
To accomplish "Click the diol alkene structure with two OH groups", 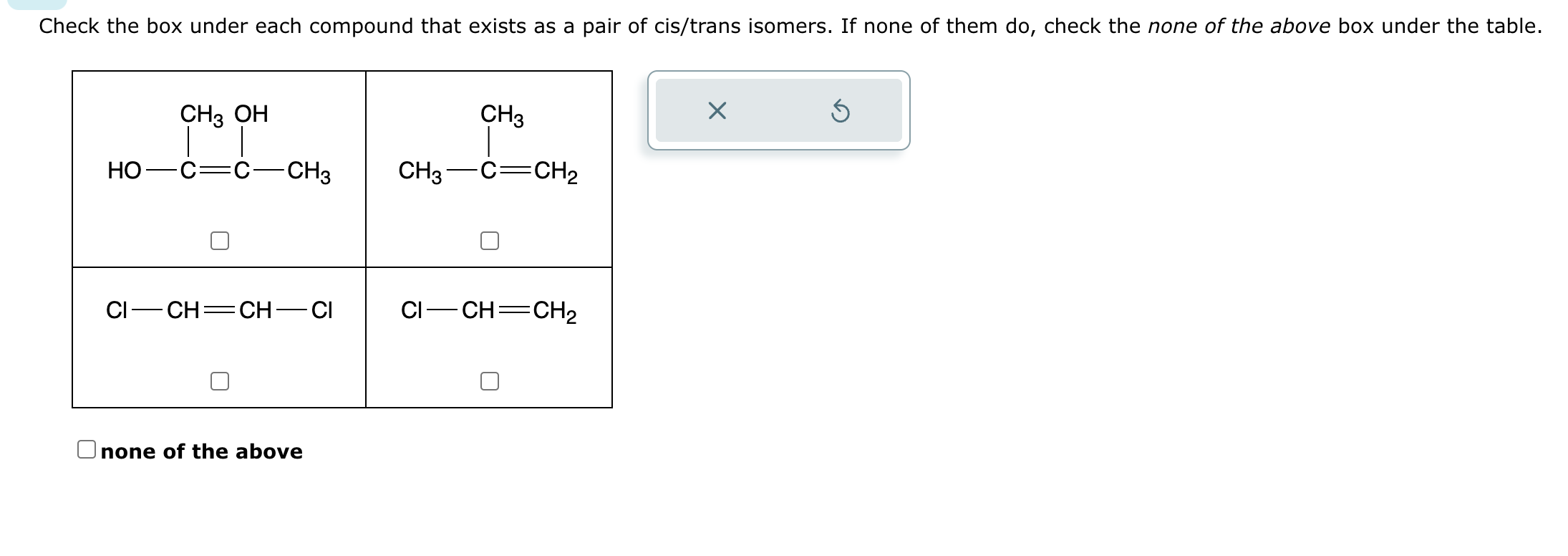I will point(219,144).
